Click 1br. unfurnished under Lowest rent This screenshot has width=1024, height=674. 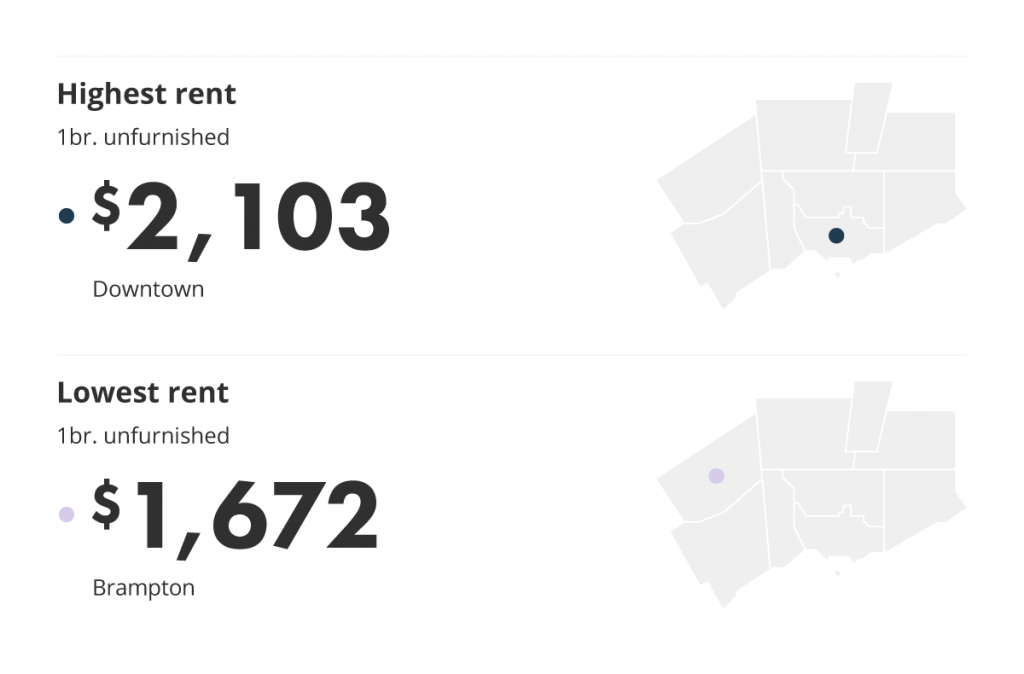[x=143, y=436]
